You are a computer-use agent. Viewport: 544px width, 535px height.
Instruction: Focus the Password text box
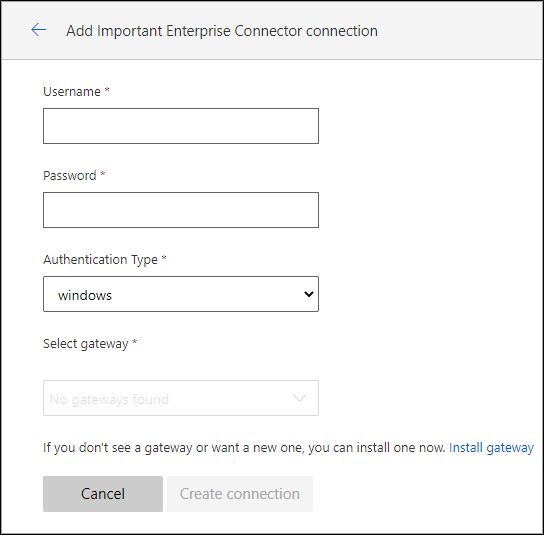tap(181, 210)
